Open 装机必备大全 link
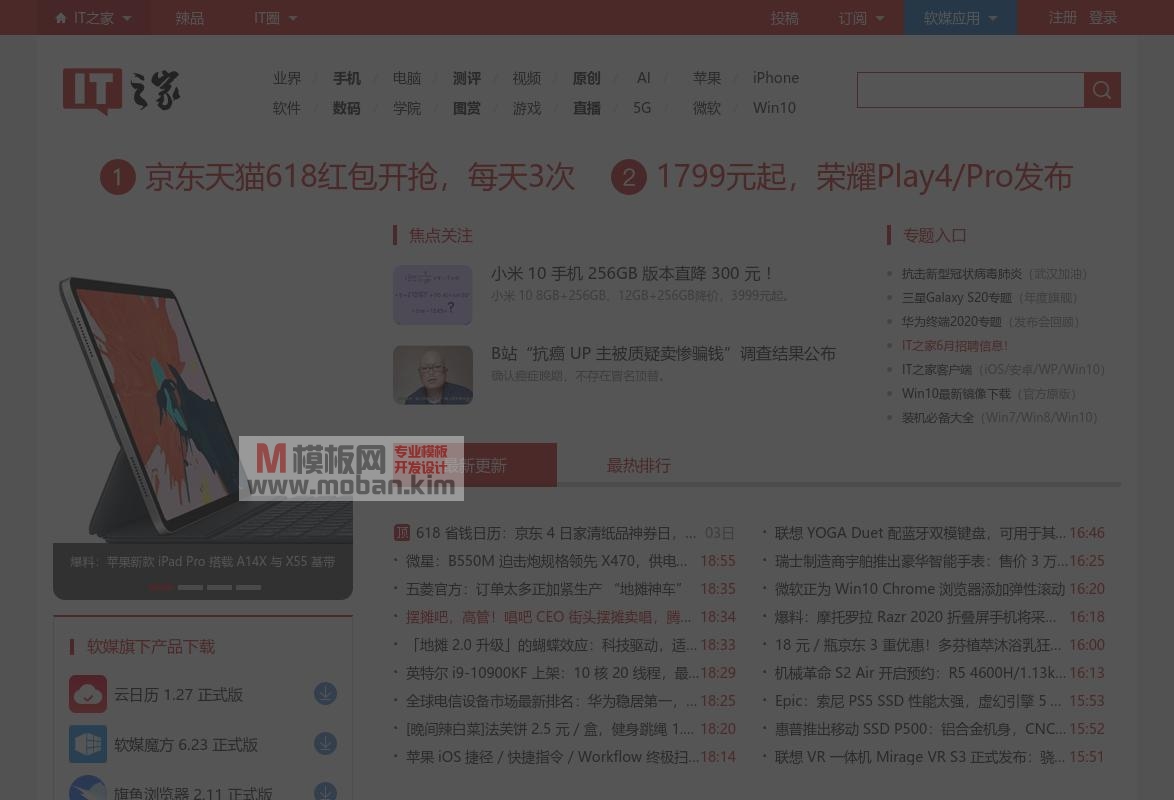The height and width of the screenshot is (800, 1174). [x=937, y=417]
